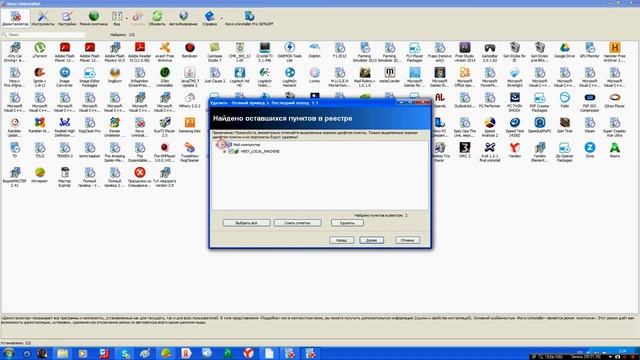Select the LogMeIn Hamachi icon
This screenshot has width=640, height=360.
[x=289, y=77]
